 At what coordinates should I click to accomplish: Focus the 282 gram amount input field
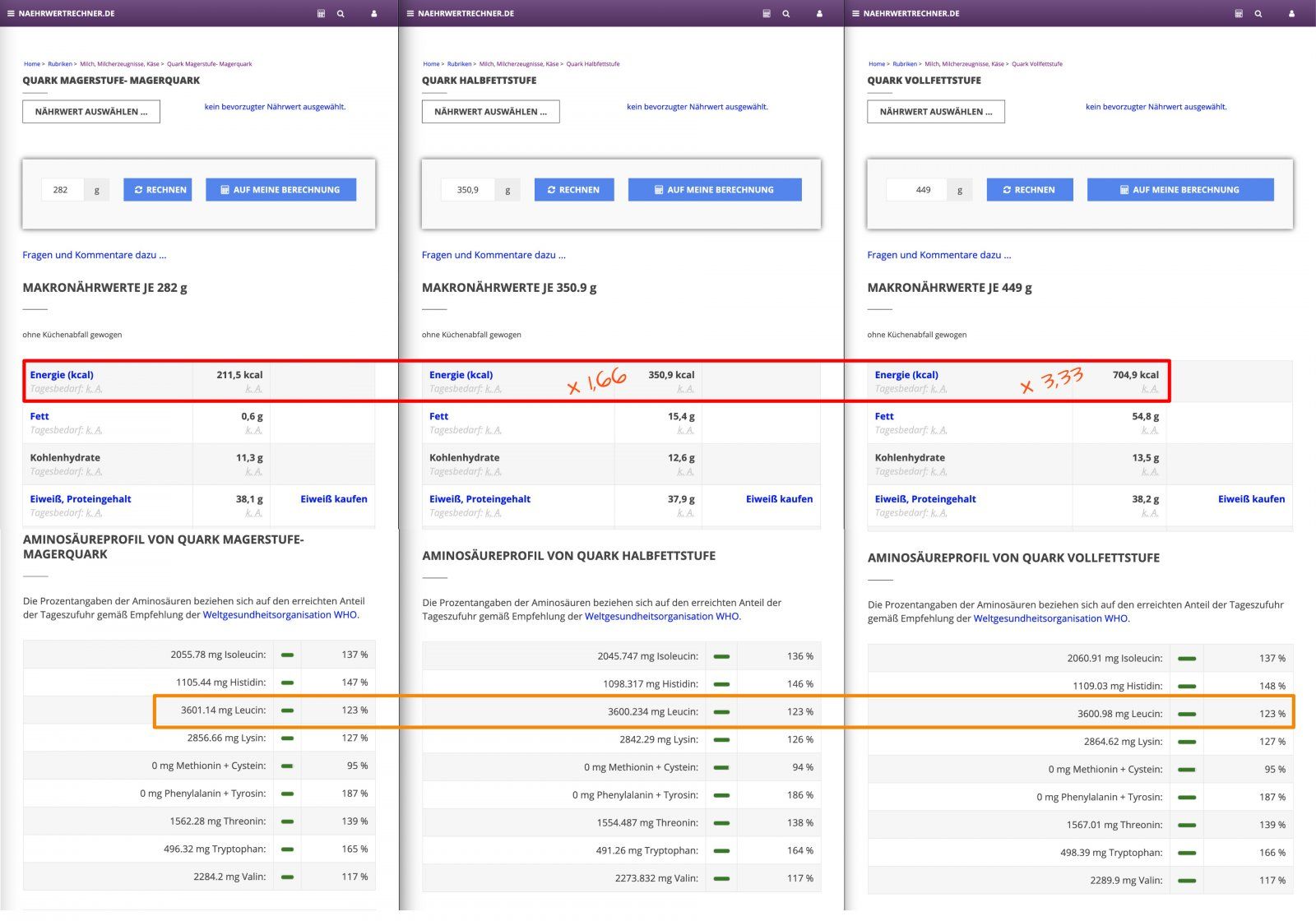[x=62, y=190]
